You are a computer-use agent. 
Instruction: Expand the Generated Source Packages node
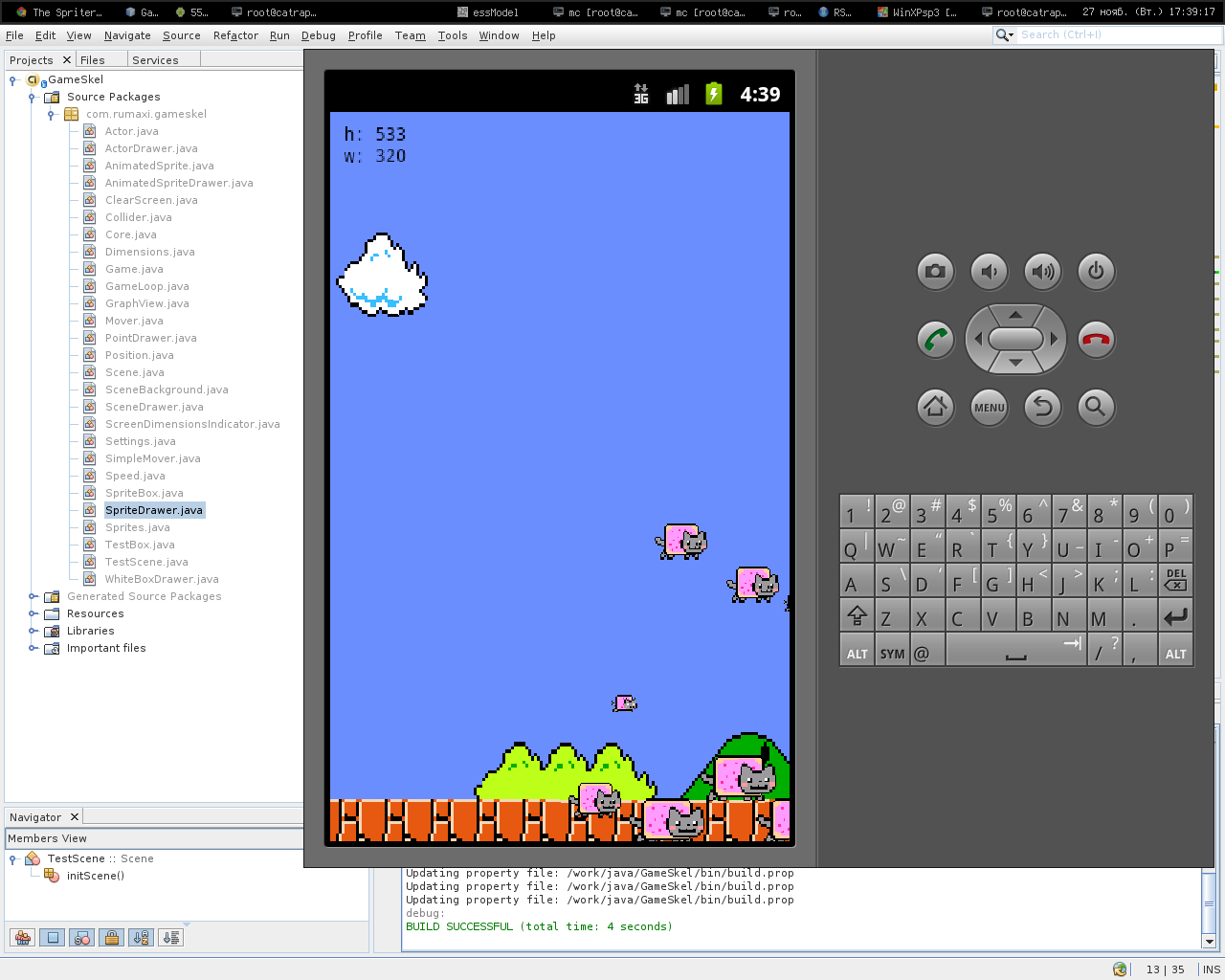(32, 596)
